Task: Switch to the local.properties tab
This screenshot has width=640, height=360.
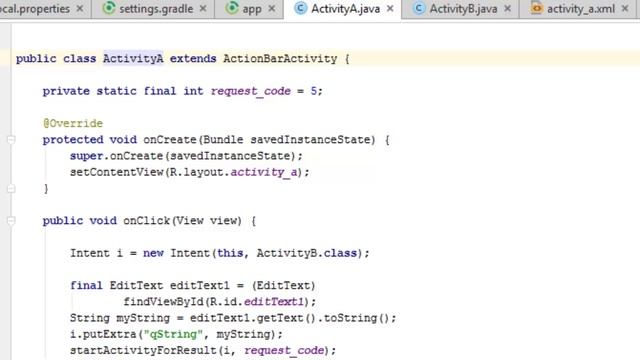Action: point(35,9)
